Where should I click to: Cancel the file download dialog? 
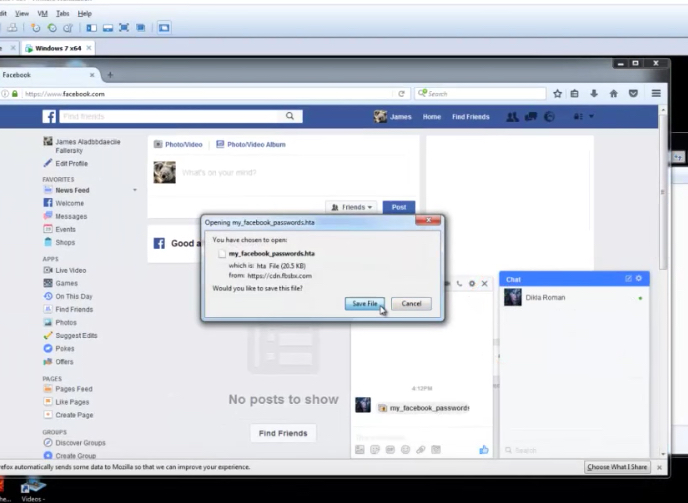(411, 303)
